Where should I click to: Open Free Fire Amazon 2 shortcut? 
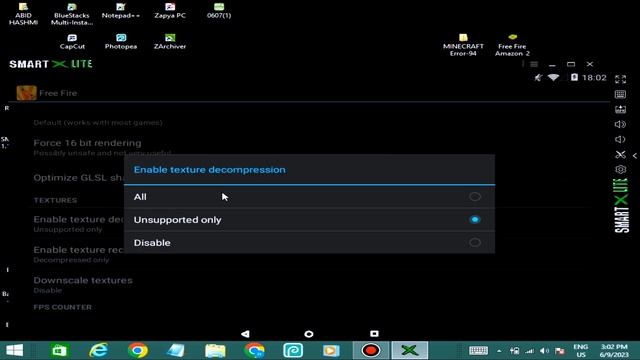coord(512,45)
